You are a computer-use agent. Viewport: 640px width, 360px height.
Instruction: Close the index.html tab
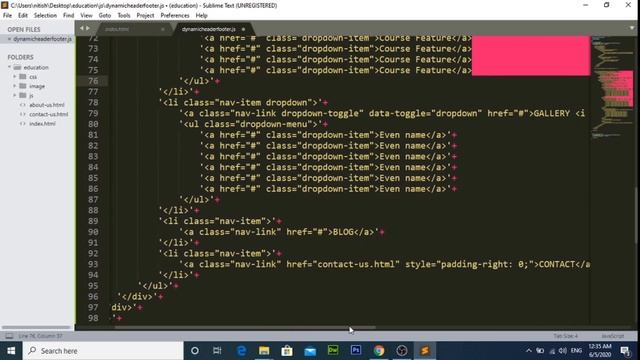[x=162, y=29]
